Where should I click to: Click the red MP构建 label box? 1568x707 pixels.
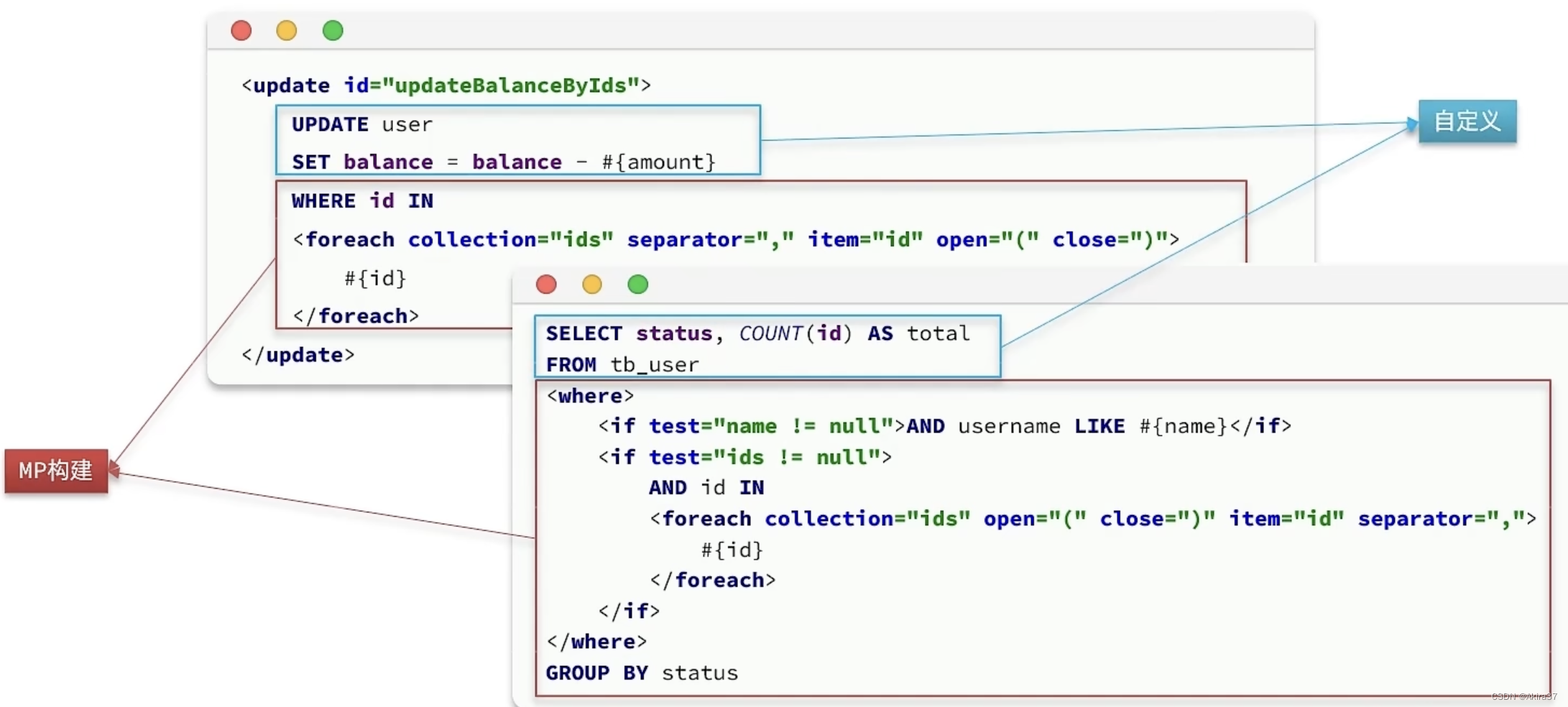56,471
